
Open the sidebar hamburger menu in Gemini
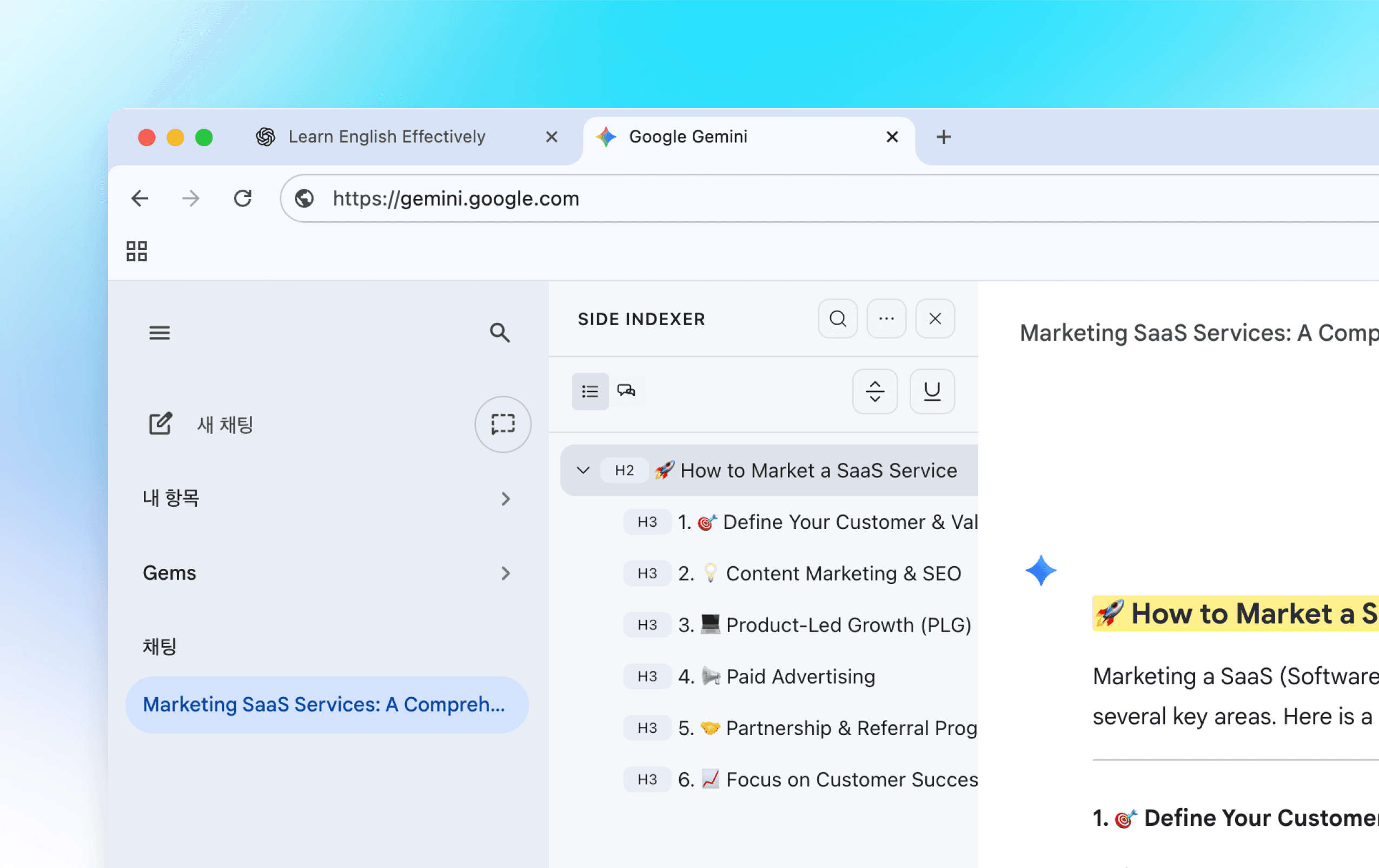(159, 333)
